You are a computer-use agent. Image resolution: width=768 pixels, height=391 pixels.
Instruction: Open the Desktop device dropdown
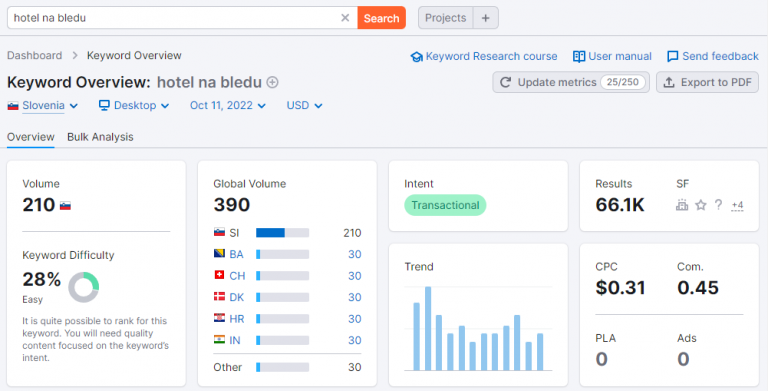pos(134,105)
